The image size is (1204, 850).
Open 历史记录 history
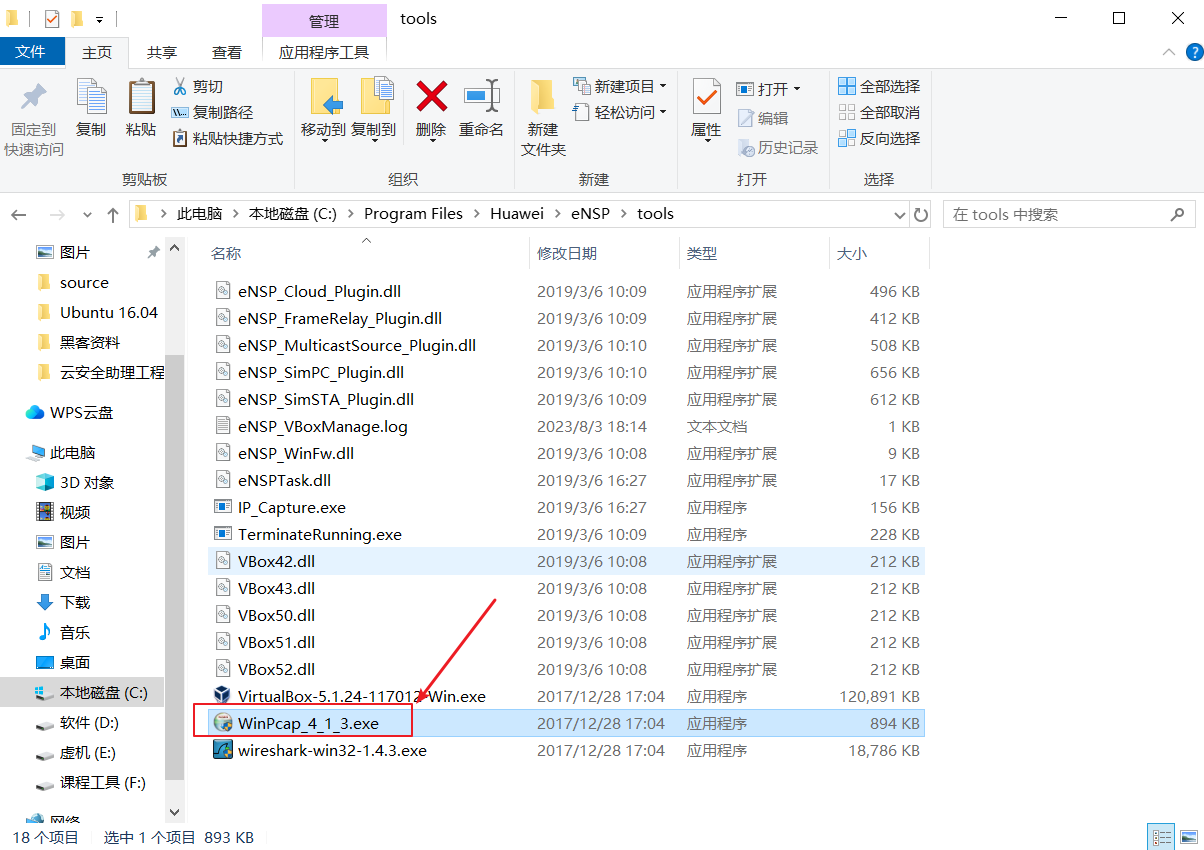pos(778,147)
